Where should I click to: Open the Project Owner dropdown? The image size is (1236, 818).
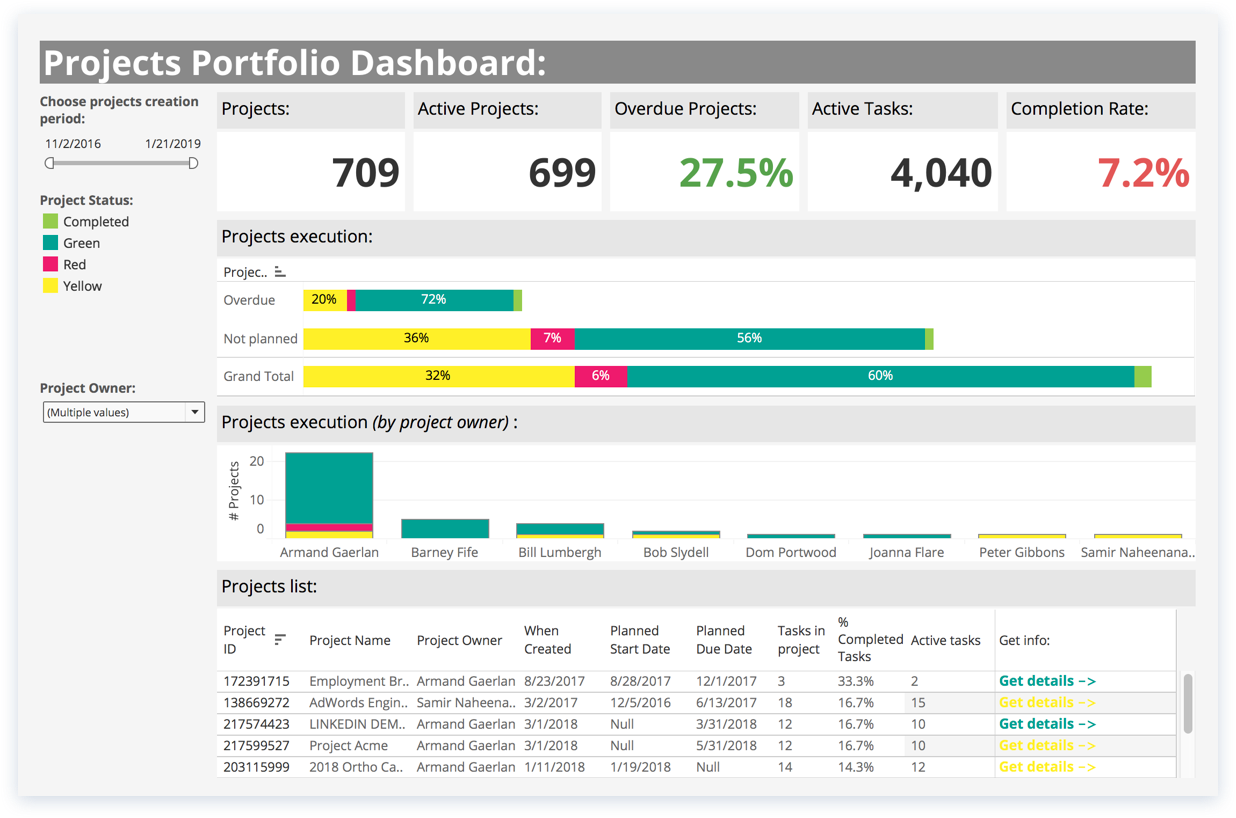[195, 412]
